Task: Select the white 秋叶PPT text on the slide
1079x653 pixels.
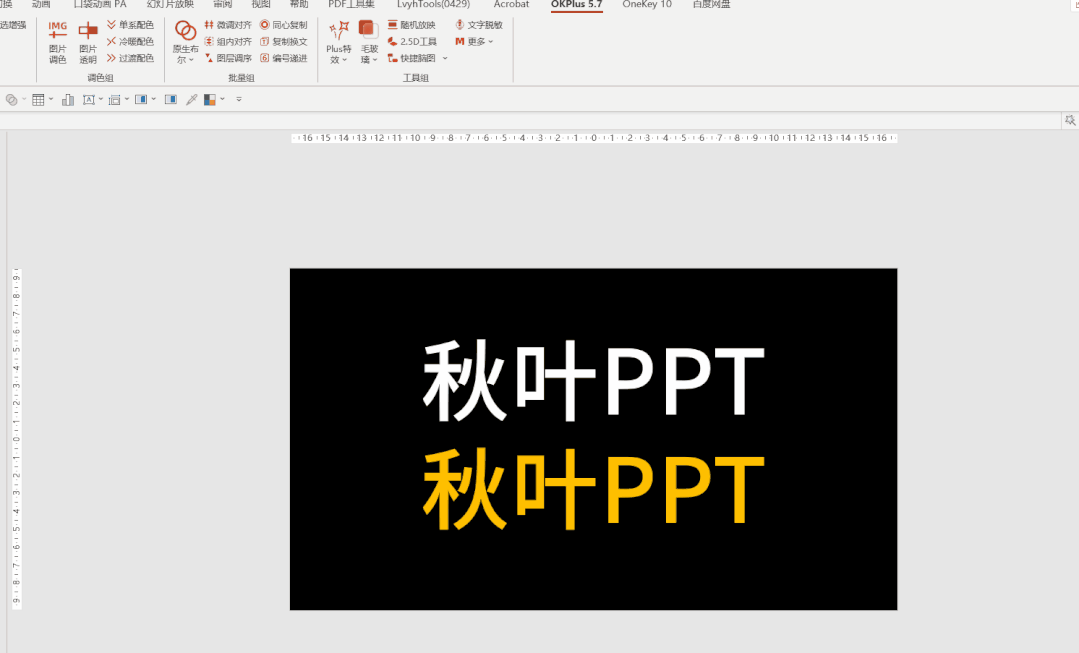Action: [x=593, y=381]
